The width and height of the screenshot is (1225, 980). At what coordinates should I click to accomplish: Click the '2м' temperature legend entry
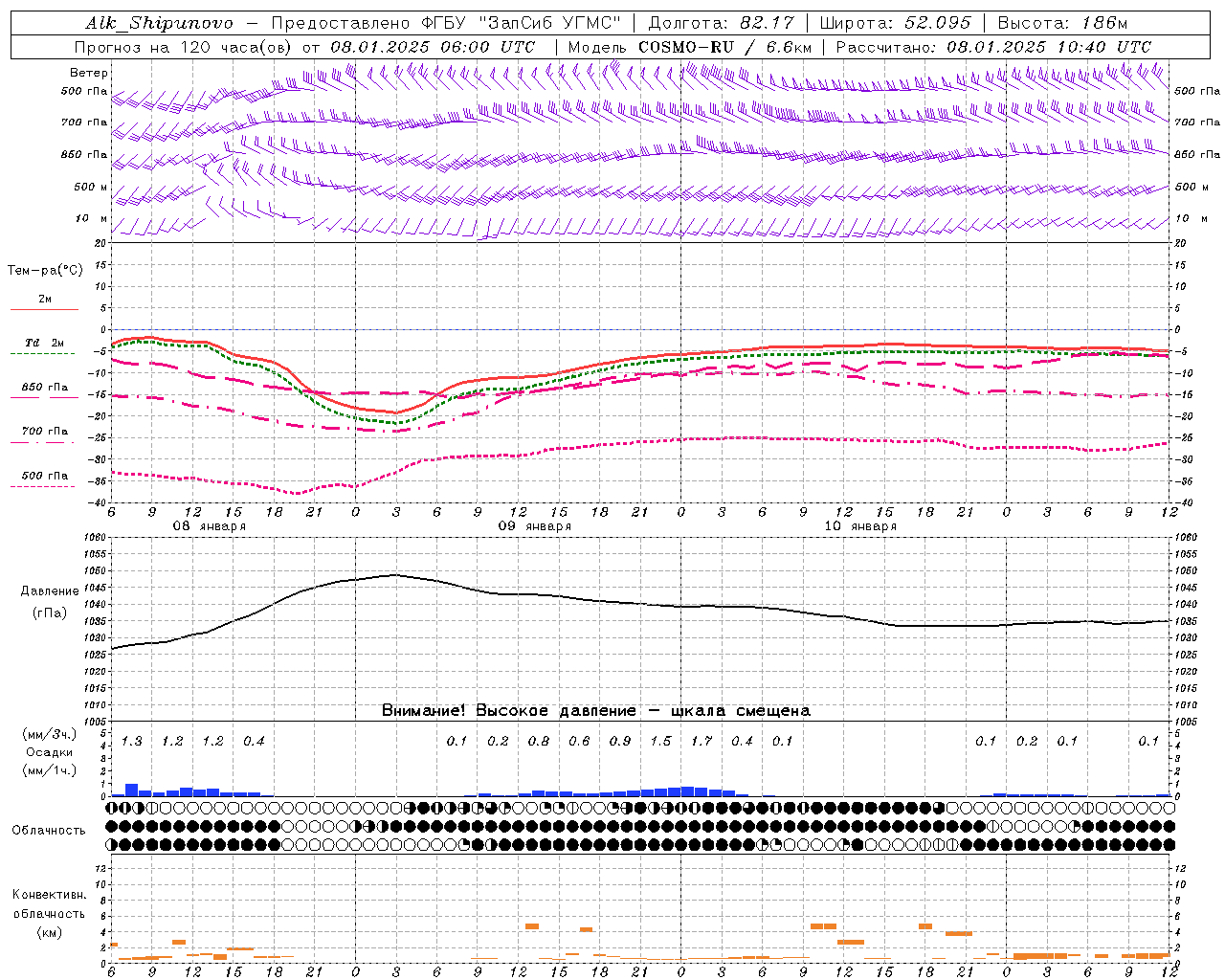click(x=45, y=300)
